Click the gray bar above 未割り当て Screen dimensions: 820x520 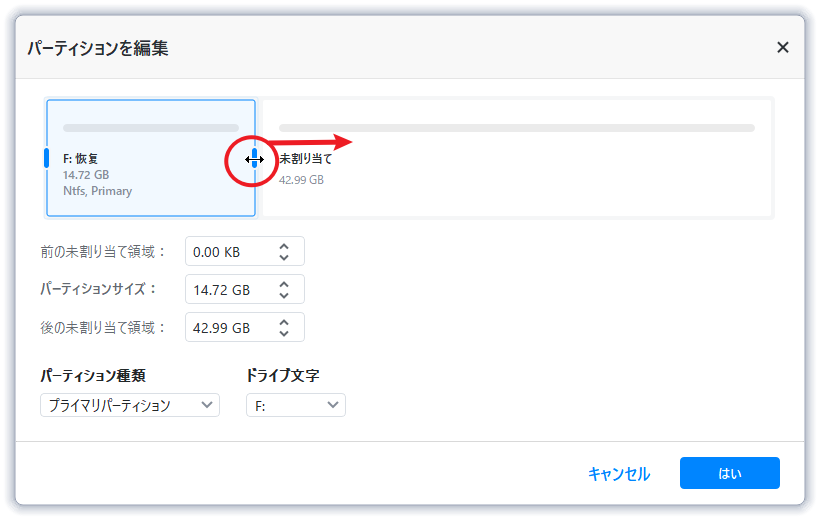[x=516, y=128]
